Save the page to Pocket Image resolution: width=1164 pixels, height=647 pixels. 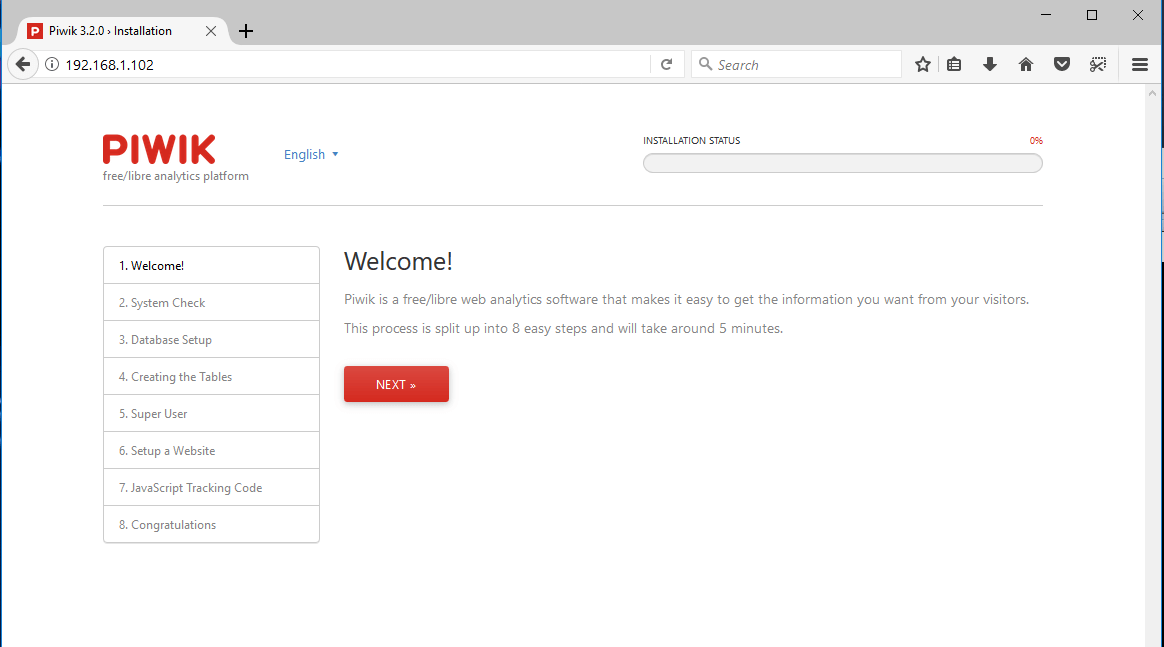[1062, 65]
